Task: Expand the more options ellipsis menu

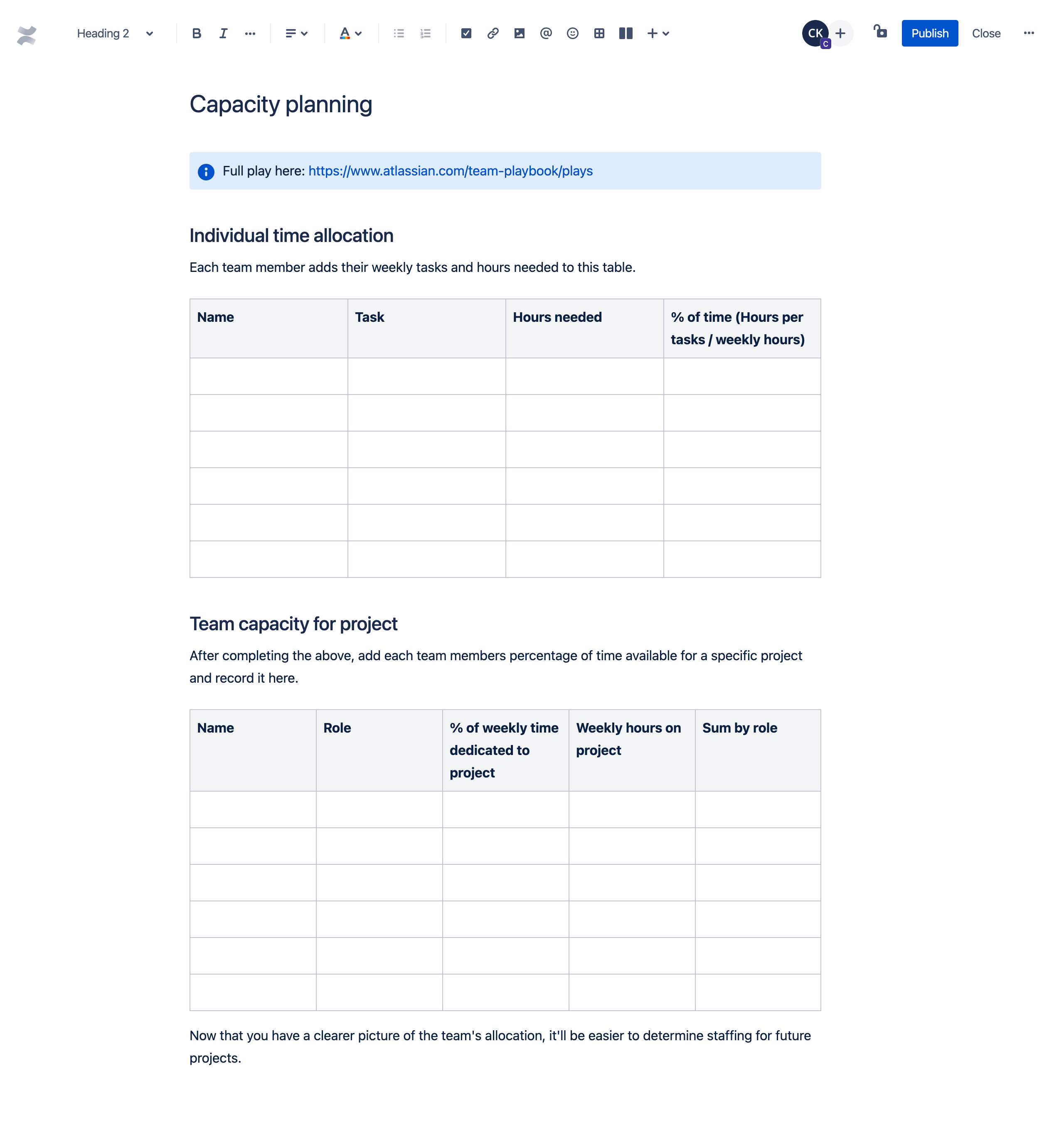Action: pos(1029,33)
